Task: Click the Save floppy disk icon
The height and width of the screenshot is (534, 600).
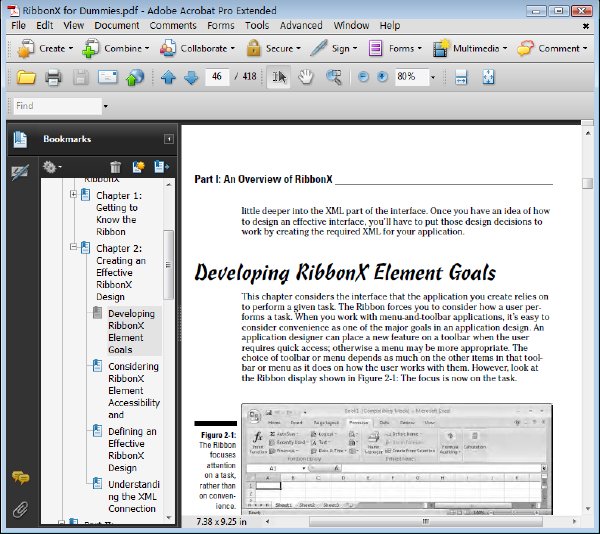Action: pyautogui.click(x=80, y=77)
